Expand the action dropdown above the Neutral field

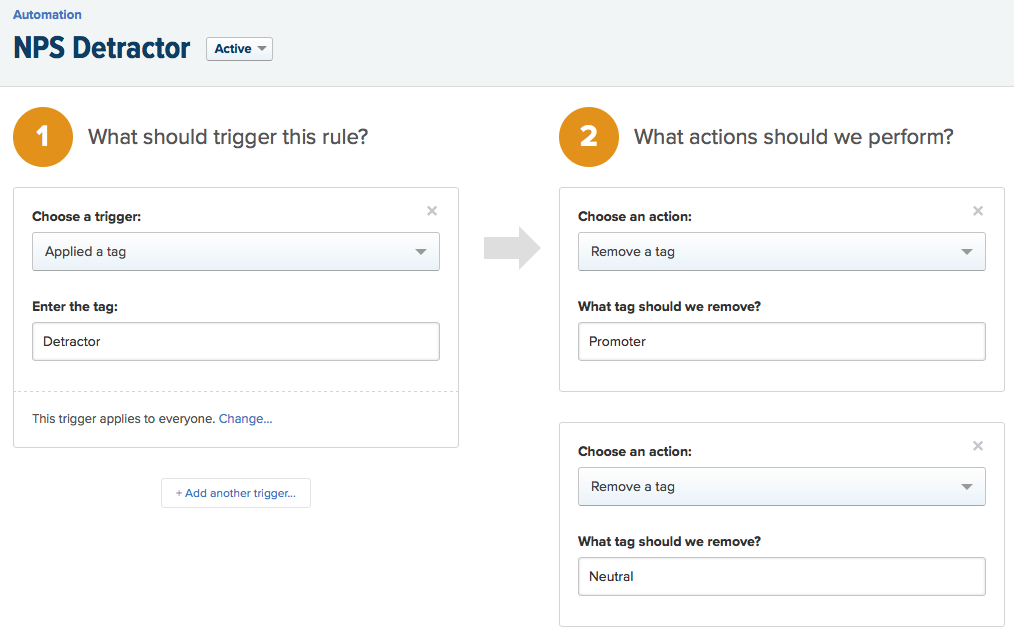point(781,487)
